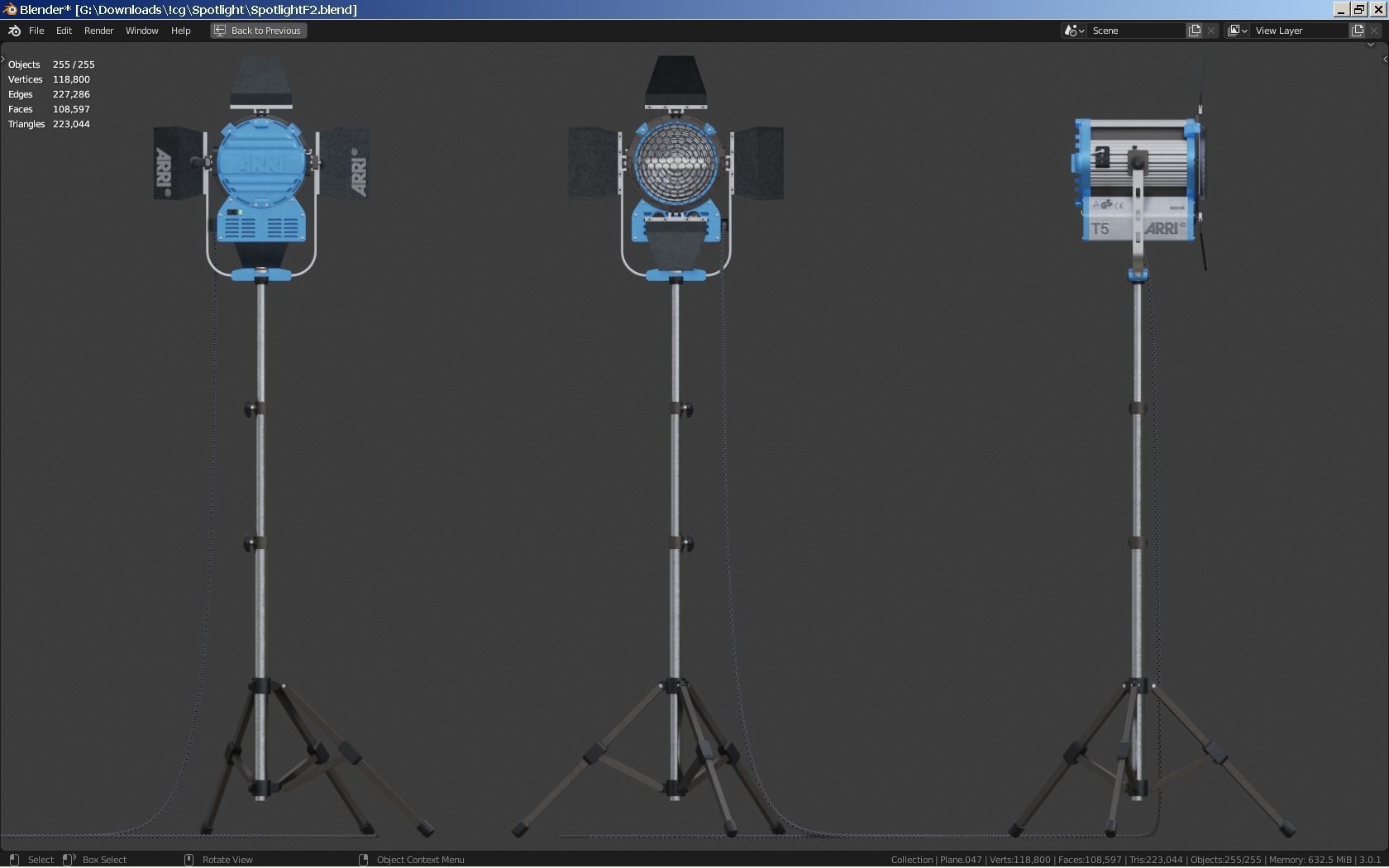The width and height of the screenshot is (1389, 868).
Task: Remove the view layer using X icon
Action: [x=1374, y=31]
